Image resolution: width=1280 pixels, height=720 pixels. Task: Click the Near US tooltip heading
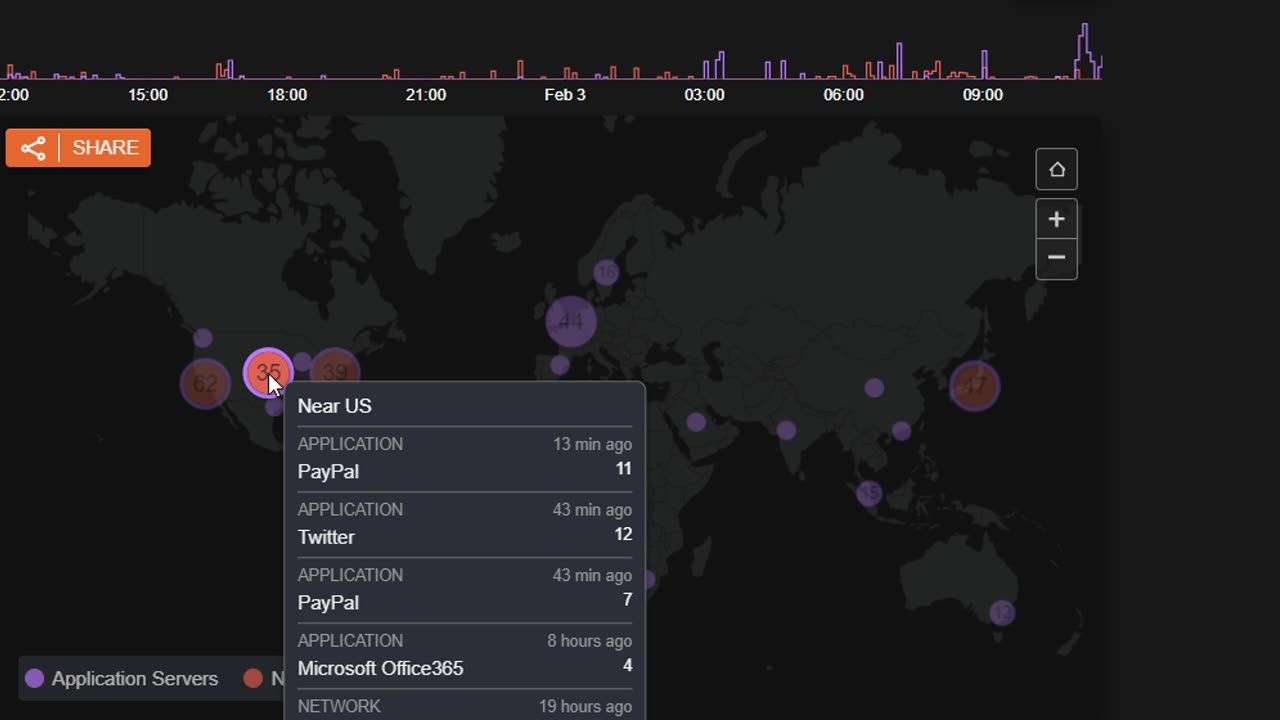[x=334, y=406]
